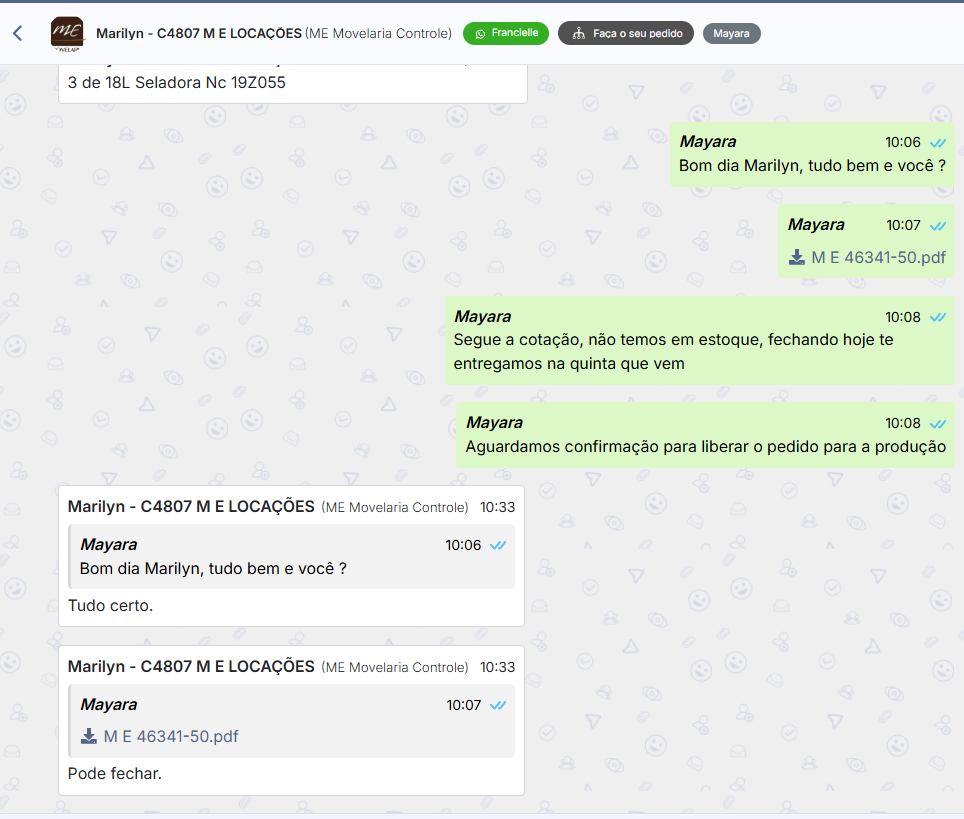964x819 pixels.
Task: Jump to quoted Bom dia Marilyn message
Action: point(213,569)
